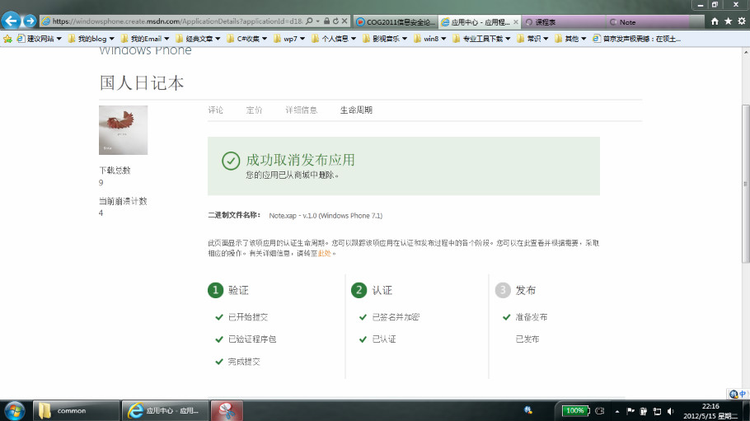Click the green success checkmark circle icon
Viewport: 750px width, 421px height.
click(x=231, y=161)
